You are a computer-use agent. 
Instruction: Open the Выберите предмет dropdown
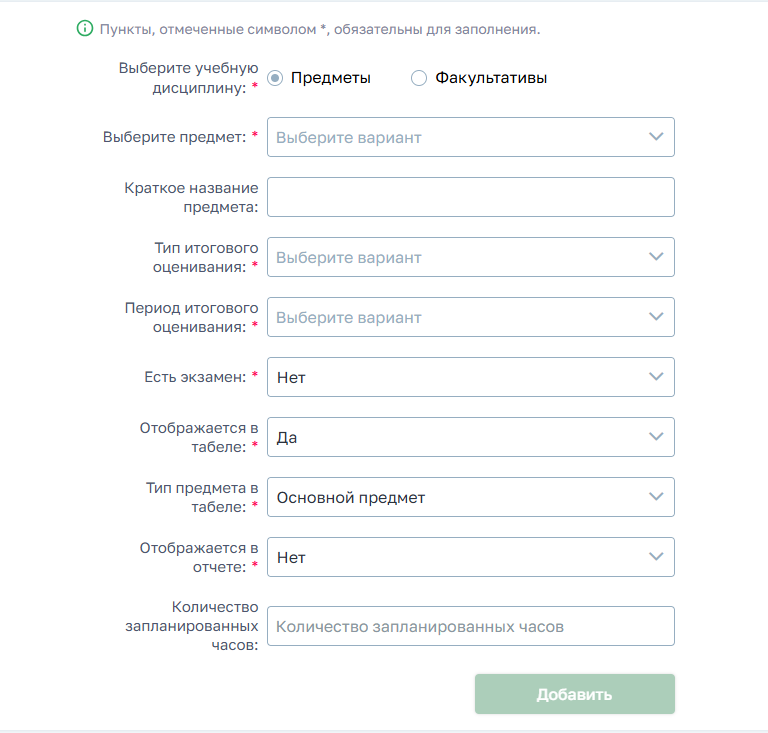coord(471,137)
